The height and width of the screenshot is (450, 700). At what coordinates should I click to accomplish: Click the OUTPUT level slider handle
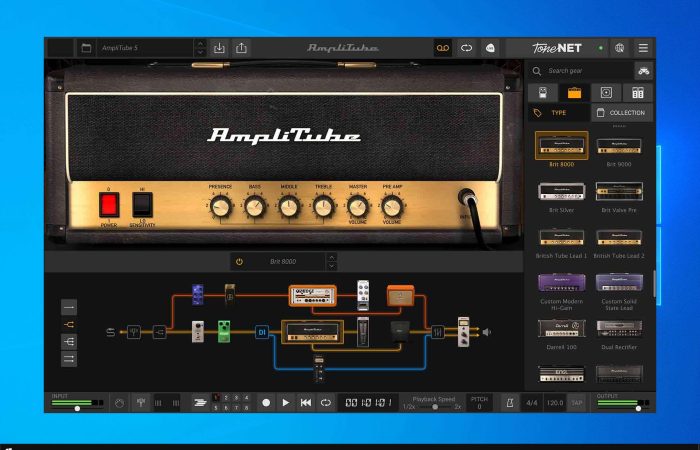click(638, 408)
